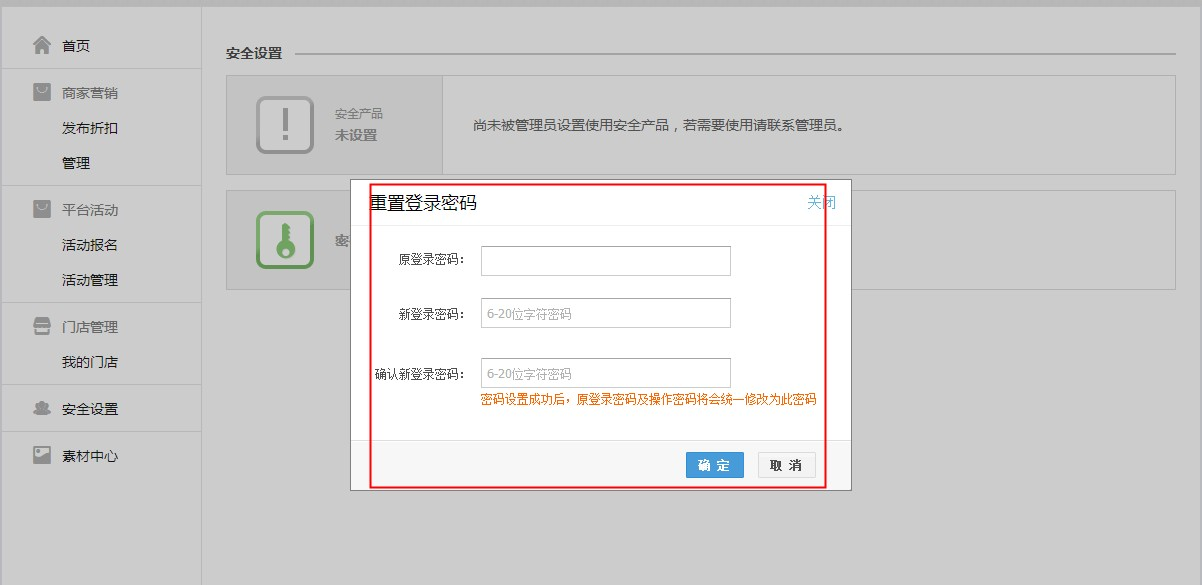Focus the 确认新登录密码 input box
The width and height of the screenshot is (1202, 585).
(605, 373)
